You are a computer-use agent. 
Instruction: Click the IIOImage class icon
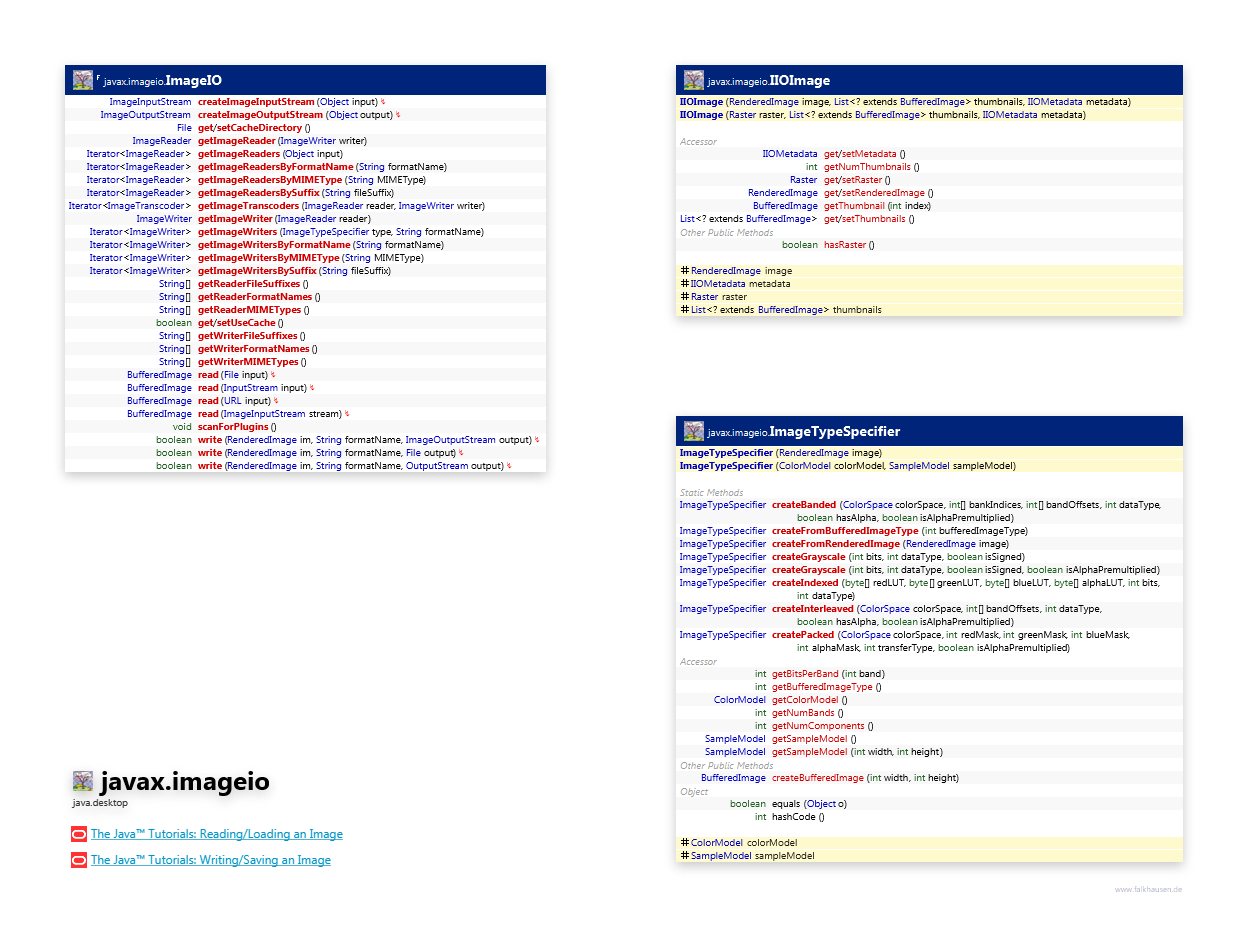click(x=693, y=80)
